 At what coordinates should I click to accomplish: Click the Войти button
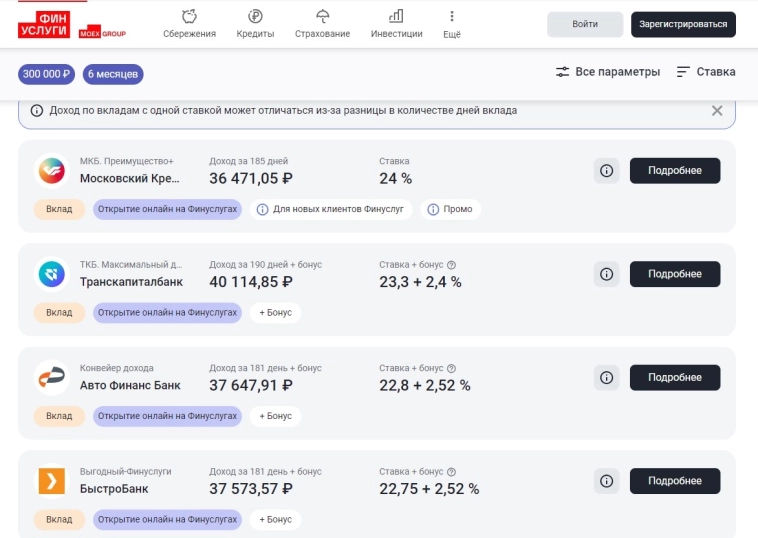coord(585,25)
